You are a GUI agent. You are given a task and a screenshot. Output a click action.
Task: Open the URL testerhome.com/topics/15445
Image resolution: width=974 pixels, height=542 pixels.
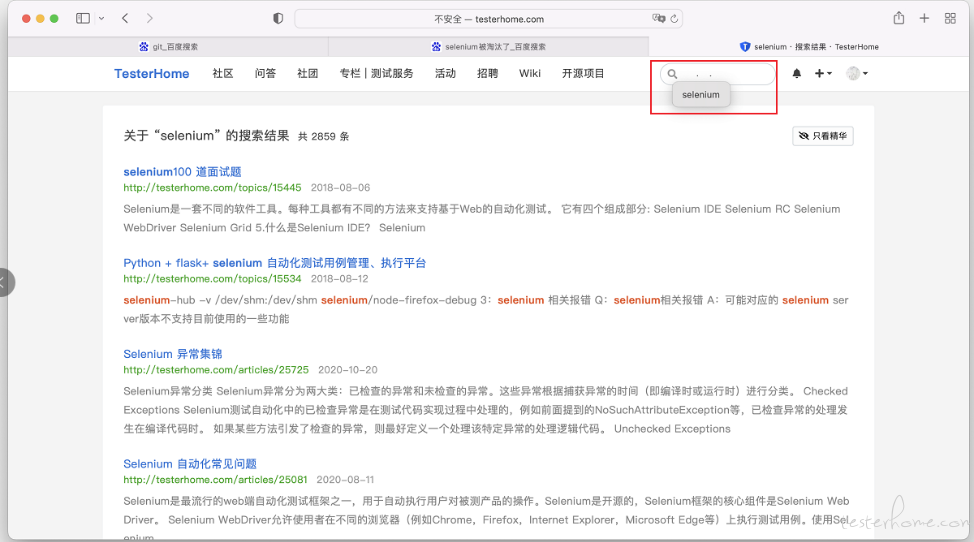(x=212, y=187)
